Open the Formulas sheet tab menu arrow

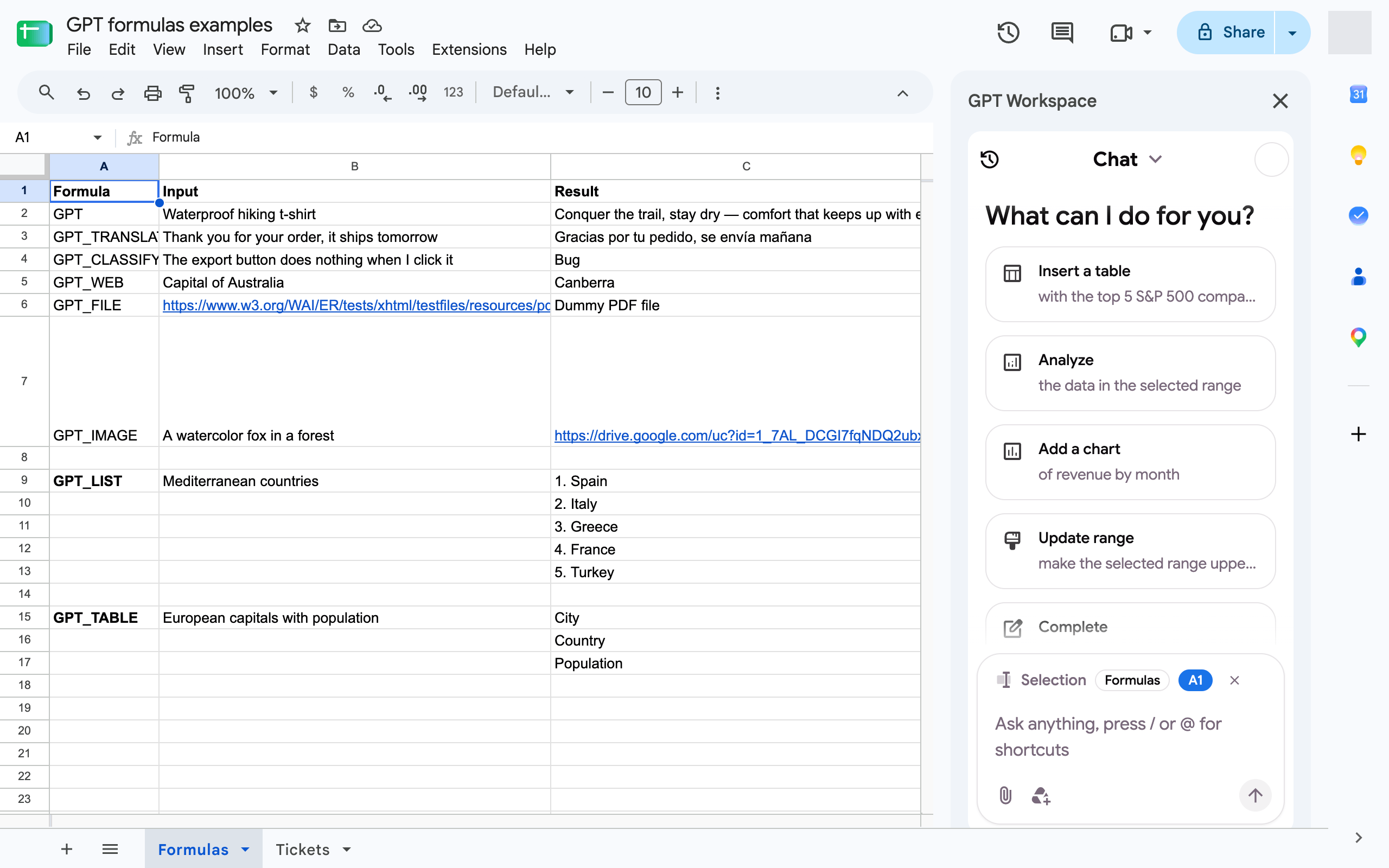[246, 850]
